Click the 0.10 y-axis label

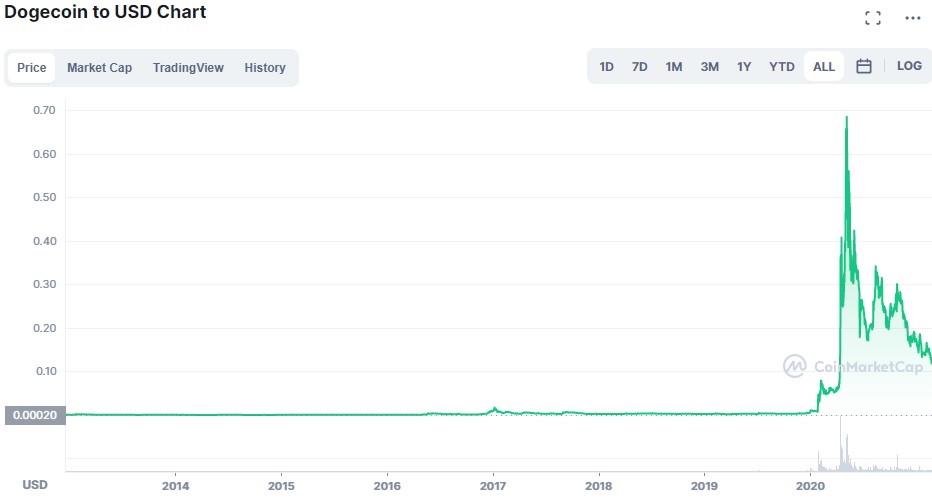click(x=45, y=371)
